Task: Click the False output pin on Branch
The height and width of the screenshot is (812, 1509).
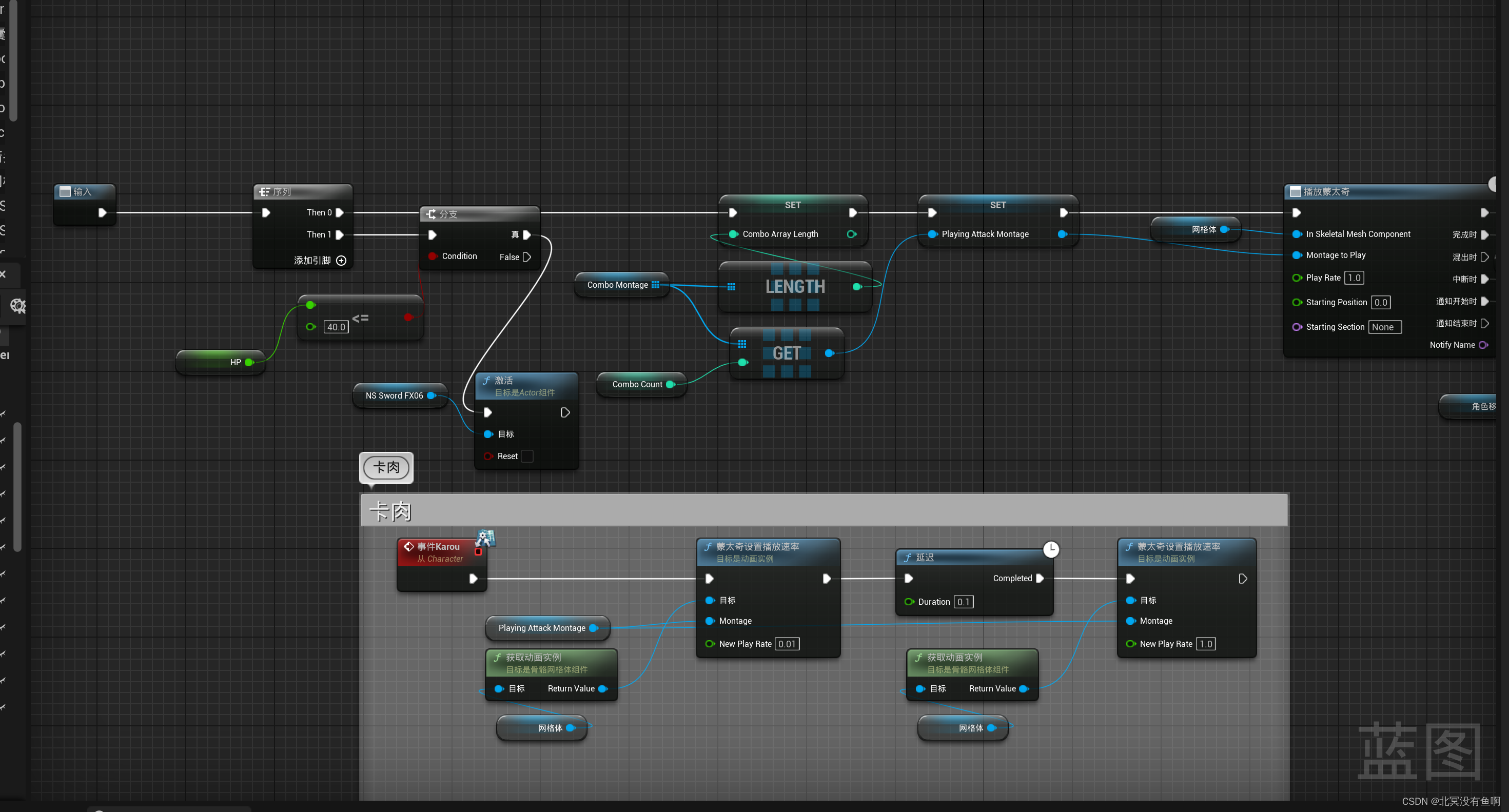Action: pos(526,257)
